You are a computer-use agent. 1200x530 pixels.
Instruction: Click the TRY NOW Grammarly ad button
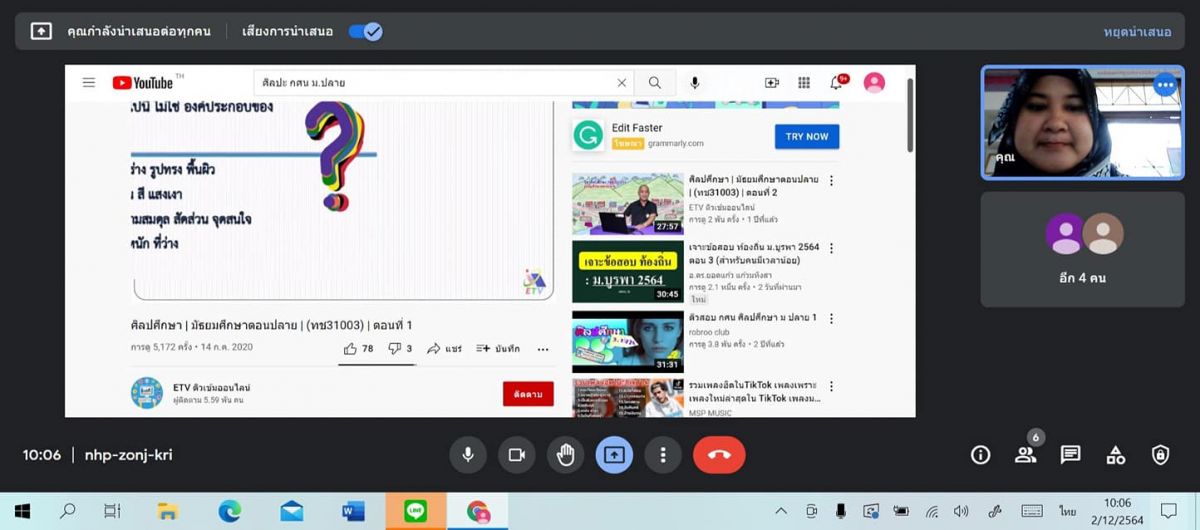point(806,136)
